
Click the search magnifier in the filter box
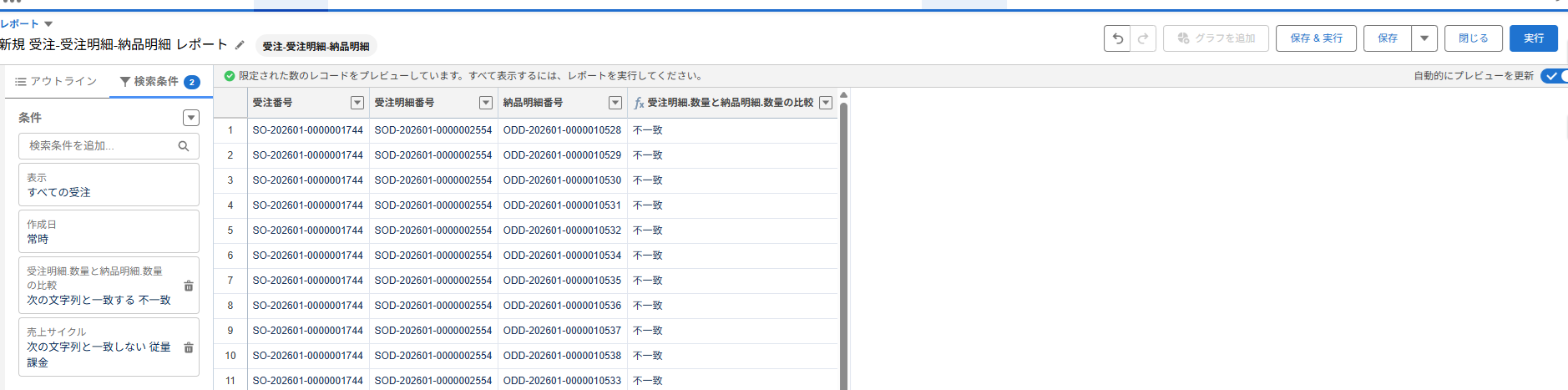point(184,146)
